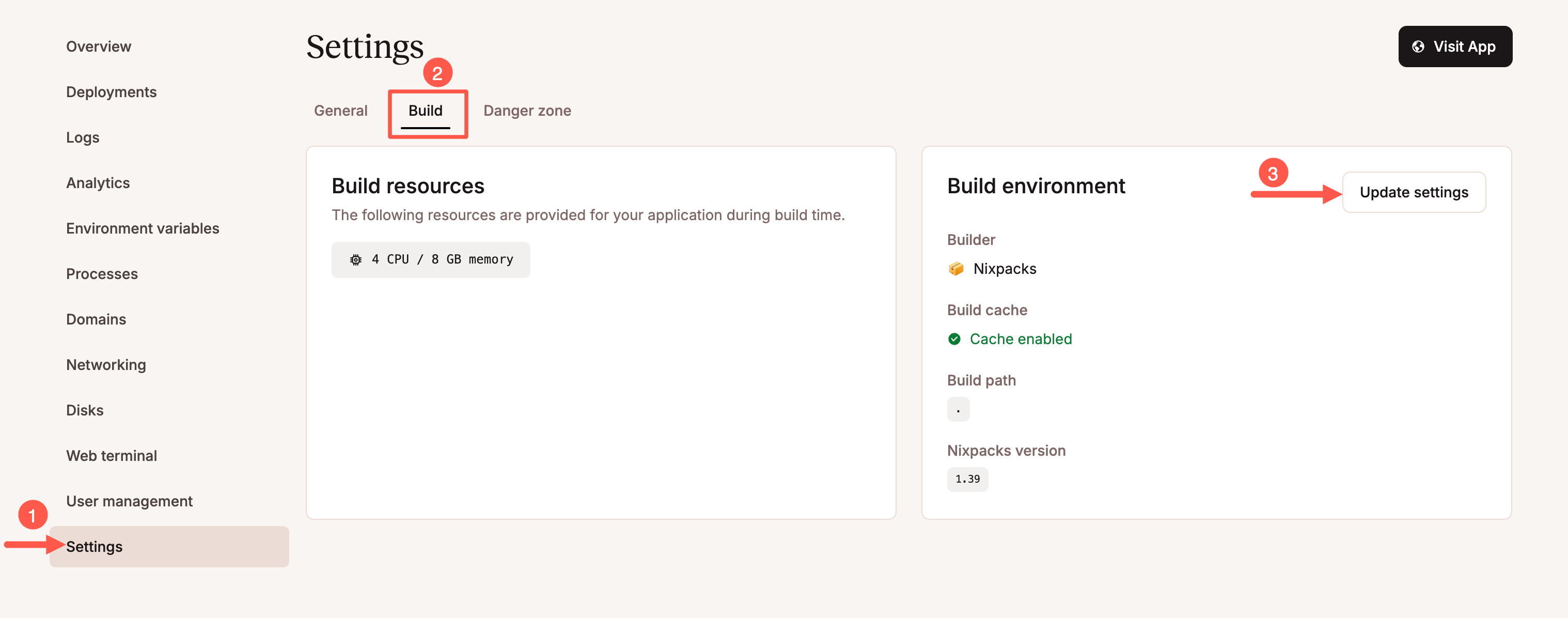Click the build path value dot

tap(958, 409)
